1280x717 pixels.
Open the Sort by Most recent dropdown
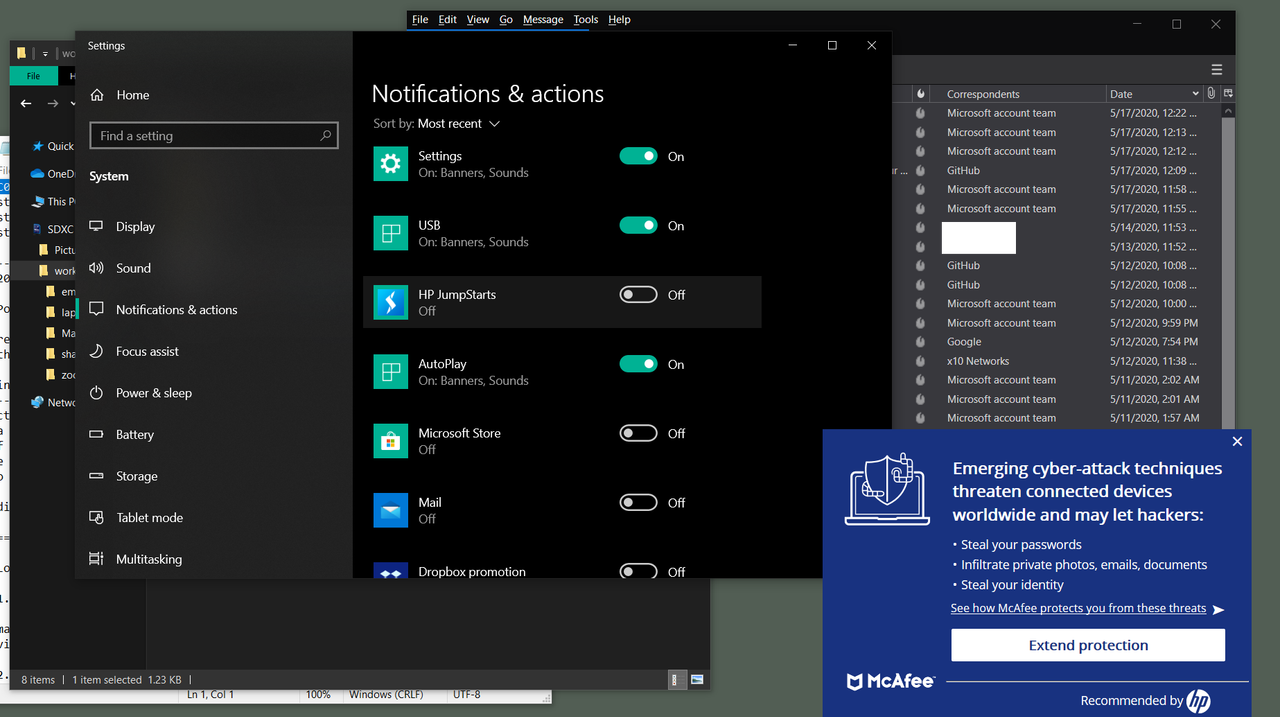tap(458, 124)
